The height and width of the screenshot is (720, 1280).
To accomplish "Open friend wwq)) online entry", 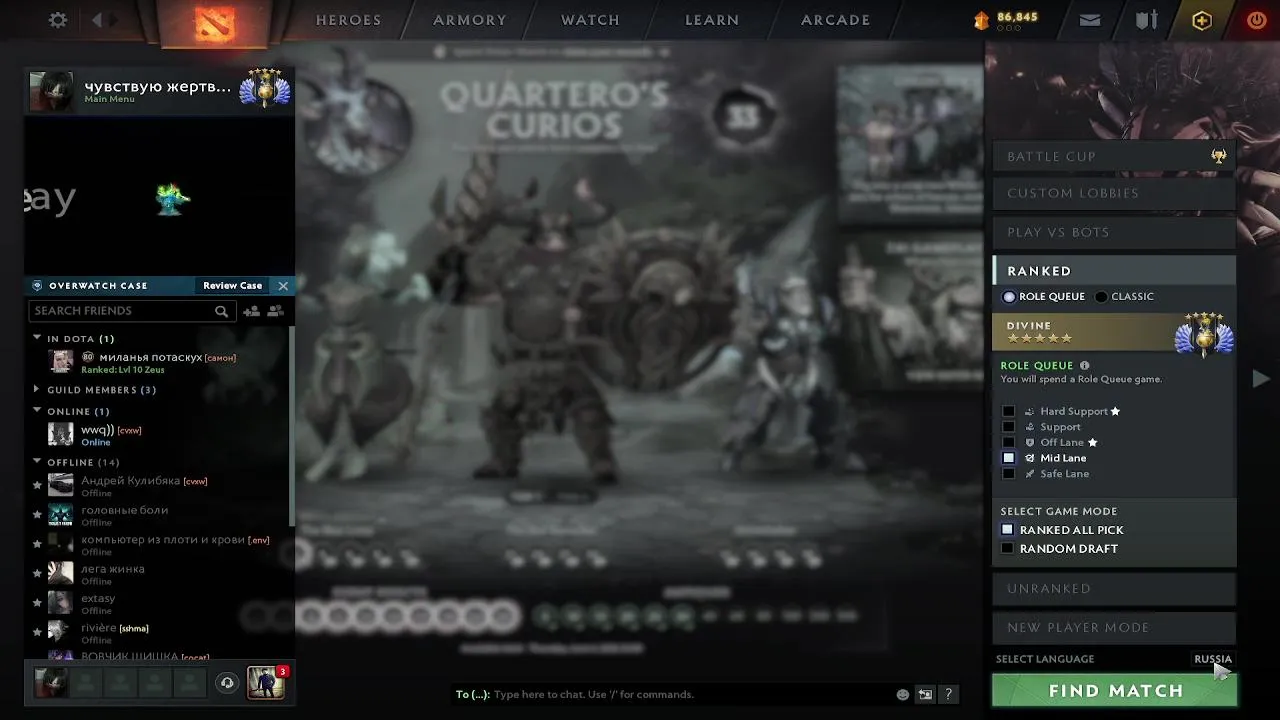I will click(160, 435).
